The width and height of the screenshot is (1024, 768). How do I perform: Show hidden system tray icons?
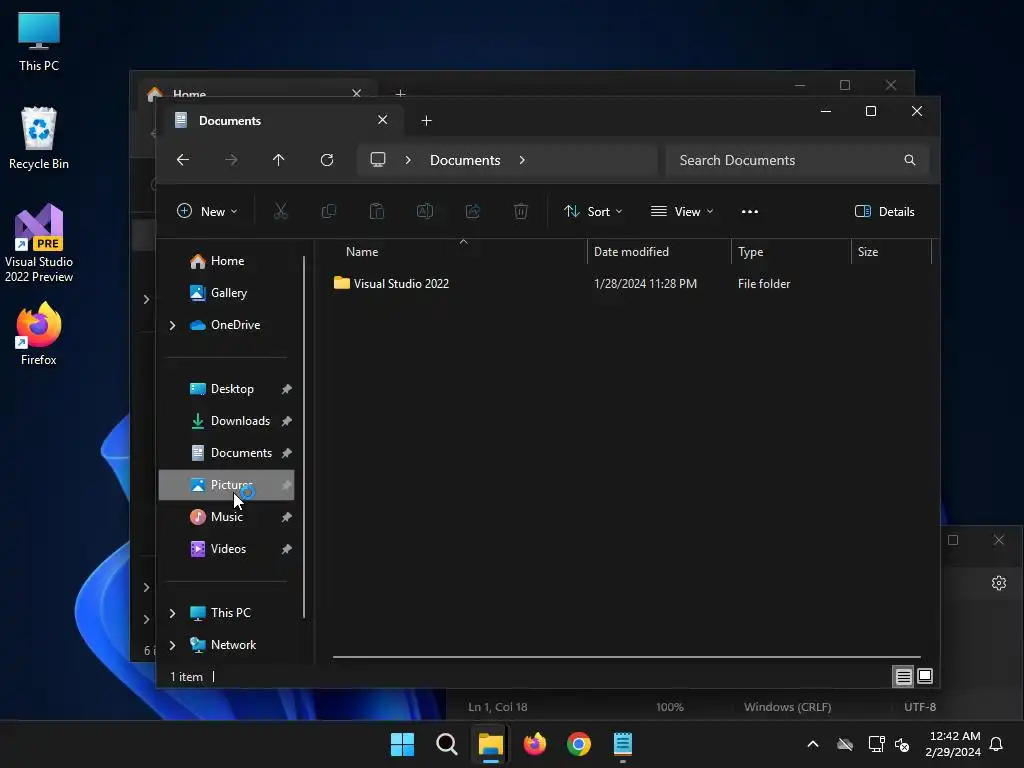[813, 744]
